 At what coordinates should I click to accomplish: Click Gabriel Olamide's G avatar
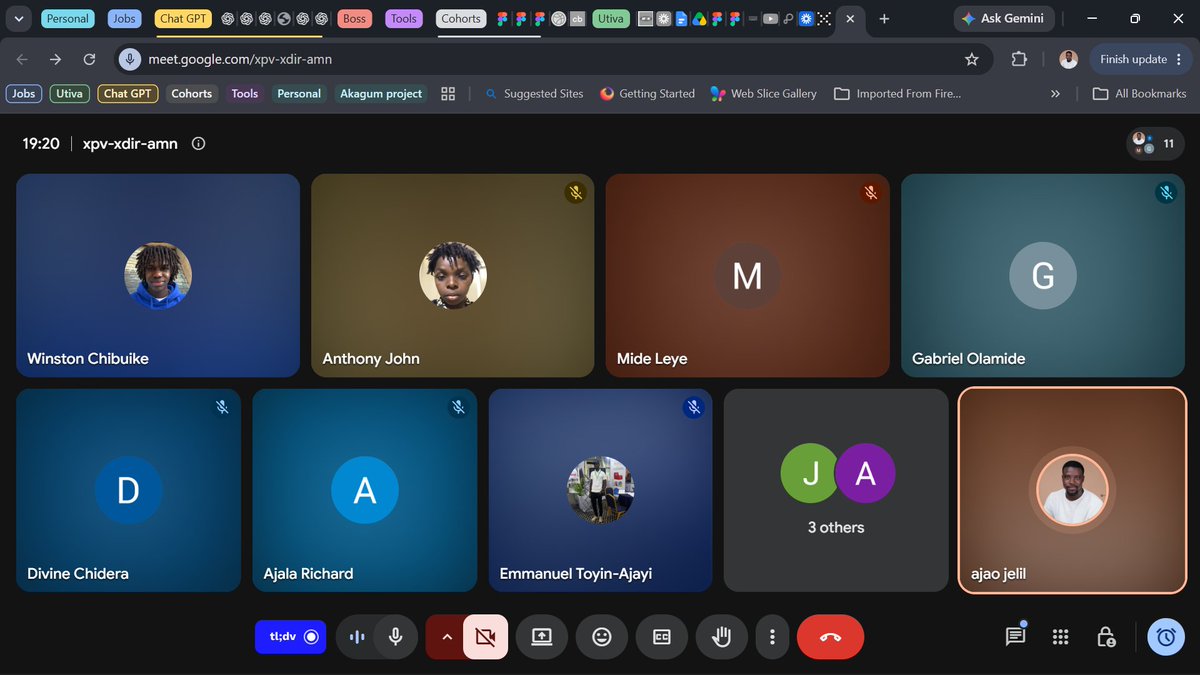(1043, 276)
